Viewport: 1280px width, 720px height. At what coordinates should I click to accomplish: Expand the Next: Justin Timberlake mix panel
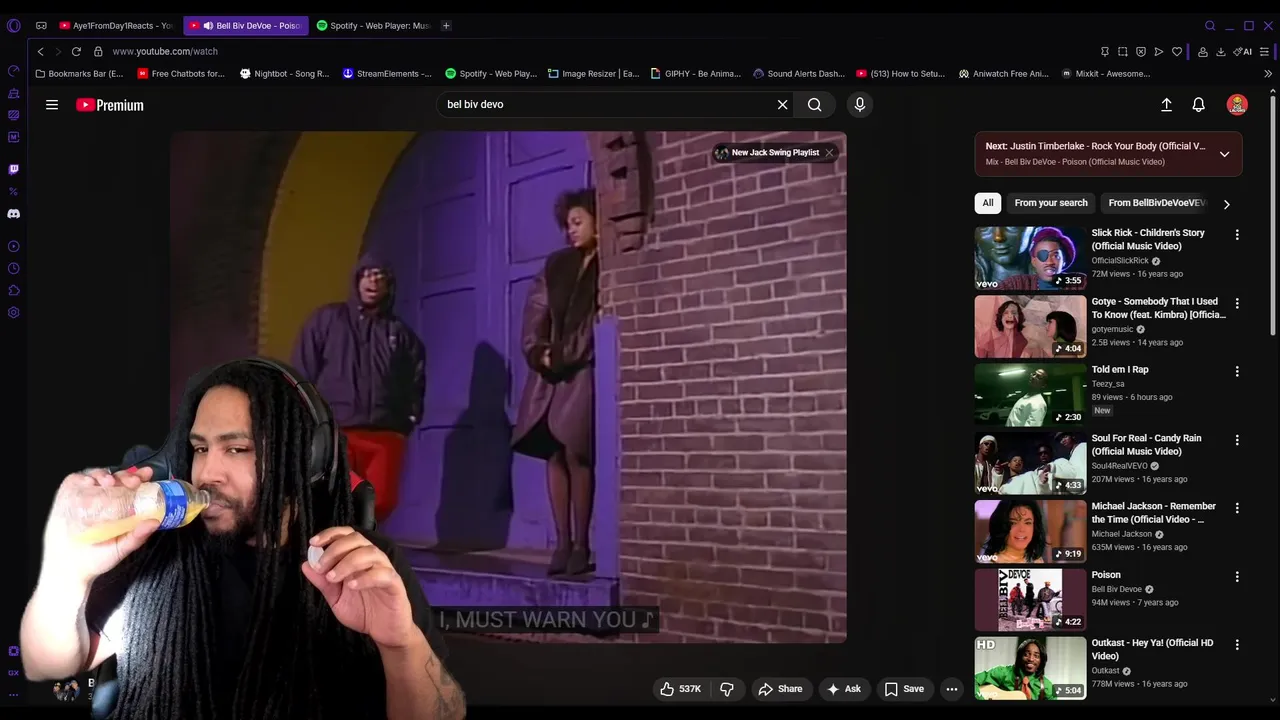coord(1224,154)
